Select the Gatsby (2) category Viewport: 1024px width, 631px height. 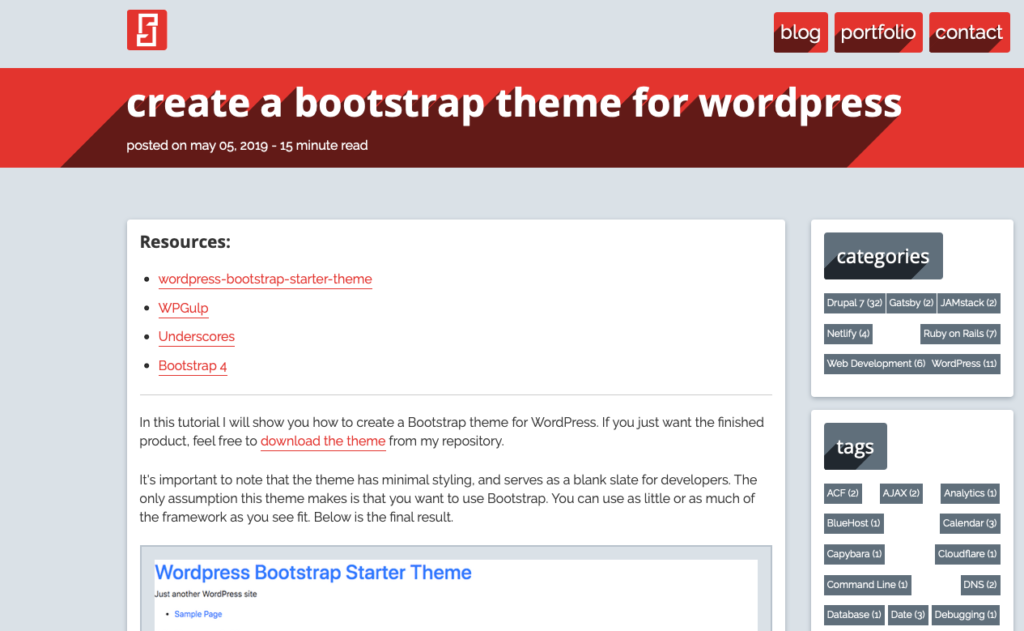(911, 303)
